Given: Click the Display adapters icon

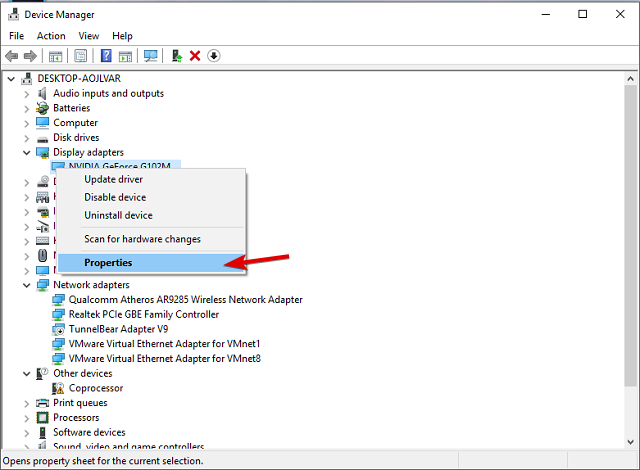Looking at the screenshot, I should pos(42,153).
